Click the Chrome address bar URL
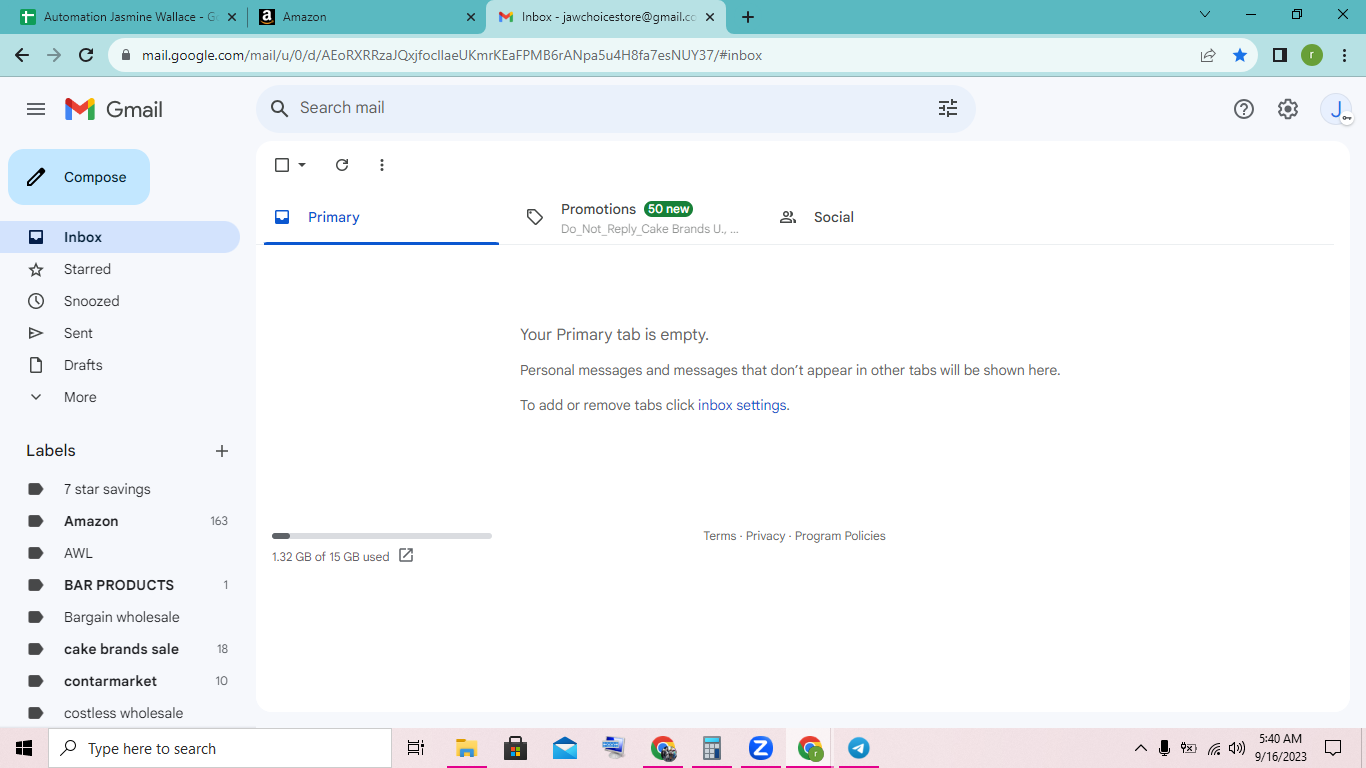The image size is (1366, 768). point(452,55)
